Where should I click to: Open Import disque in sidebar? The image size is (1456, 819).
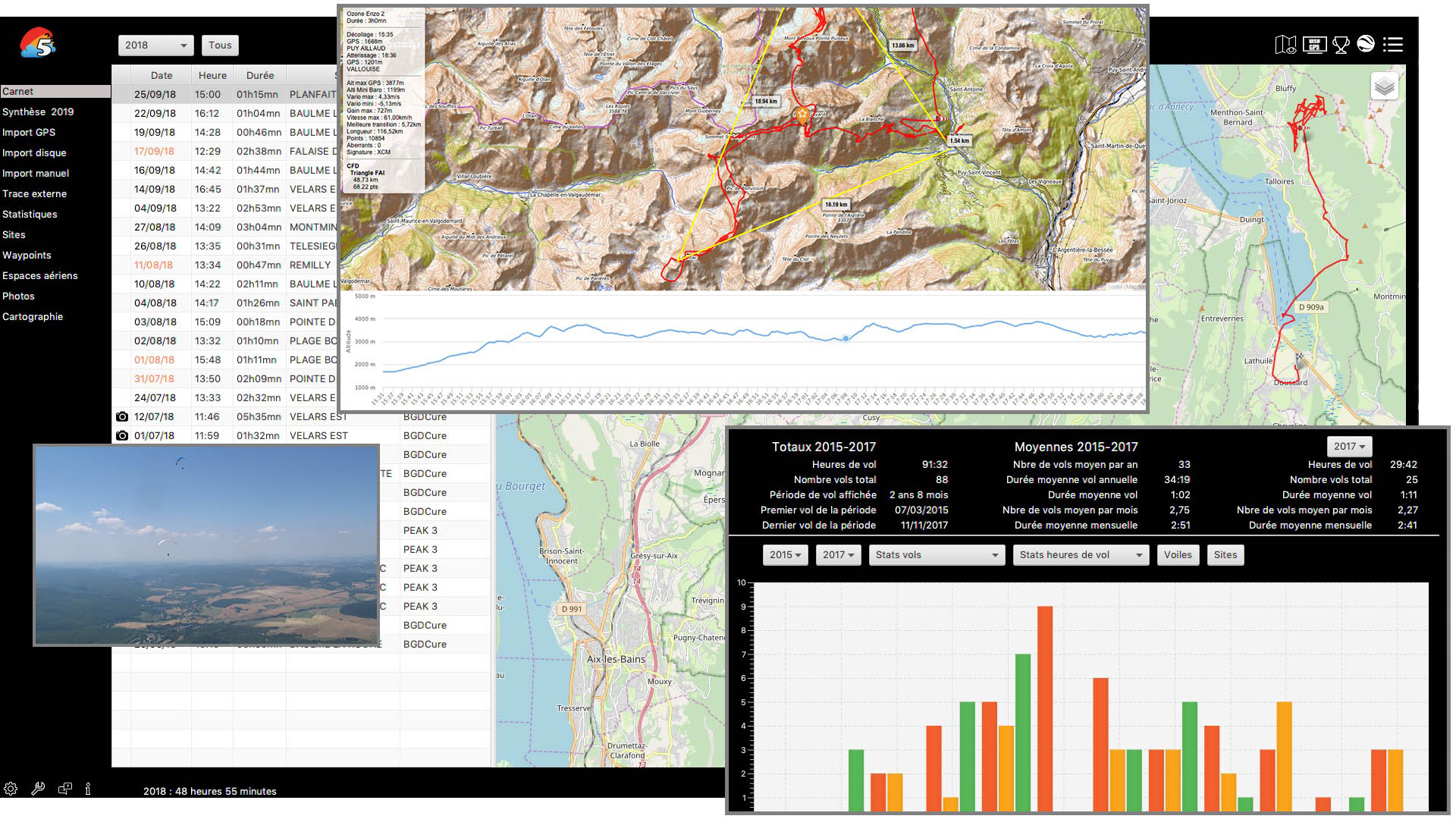click(x=34, y=152)
